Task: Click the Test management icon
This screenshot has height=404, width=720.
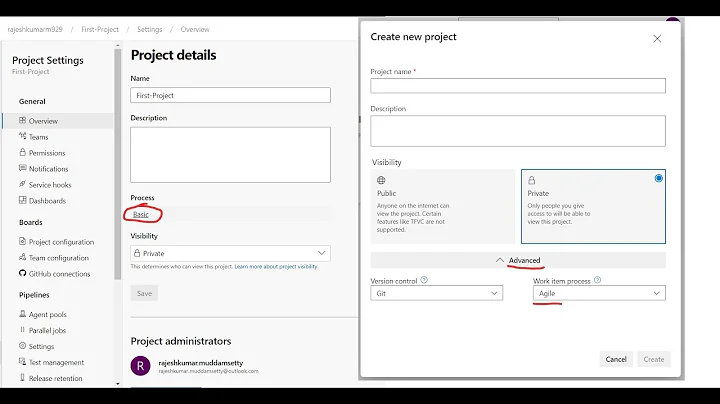Action: 22,362
